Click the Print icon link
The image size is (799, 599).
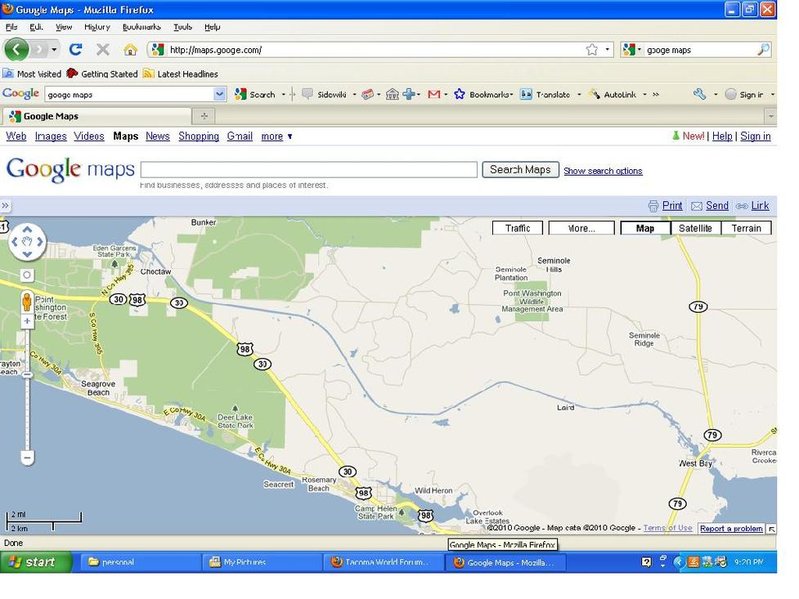point(665,206)
